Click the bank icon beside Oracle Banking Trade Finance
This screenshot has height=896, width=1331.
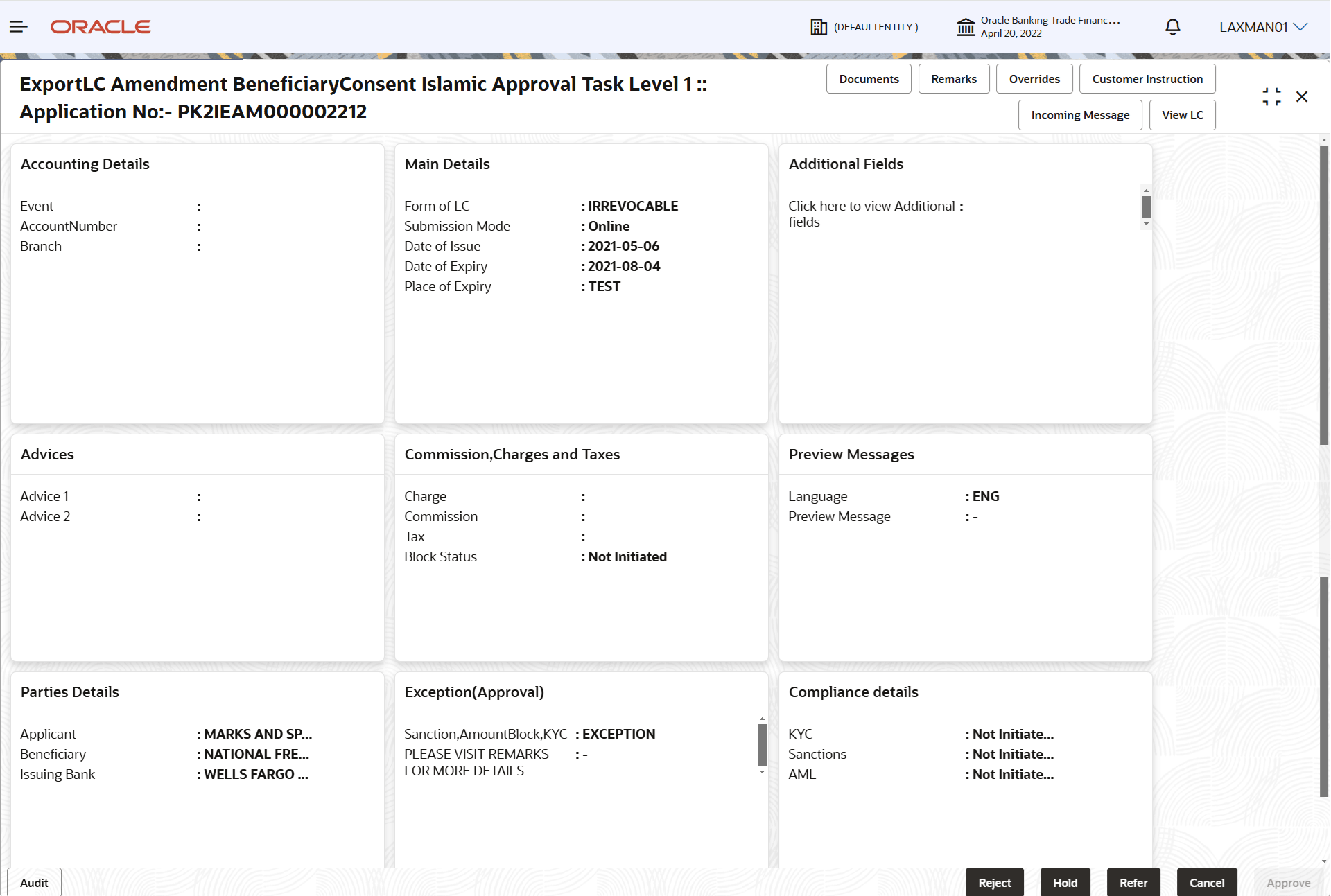click(966, 26)
